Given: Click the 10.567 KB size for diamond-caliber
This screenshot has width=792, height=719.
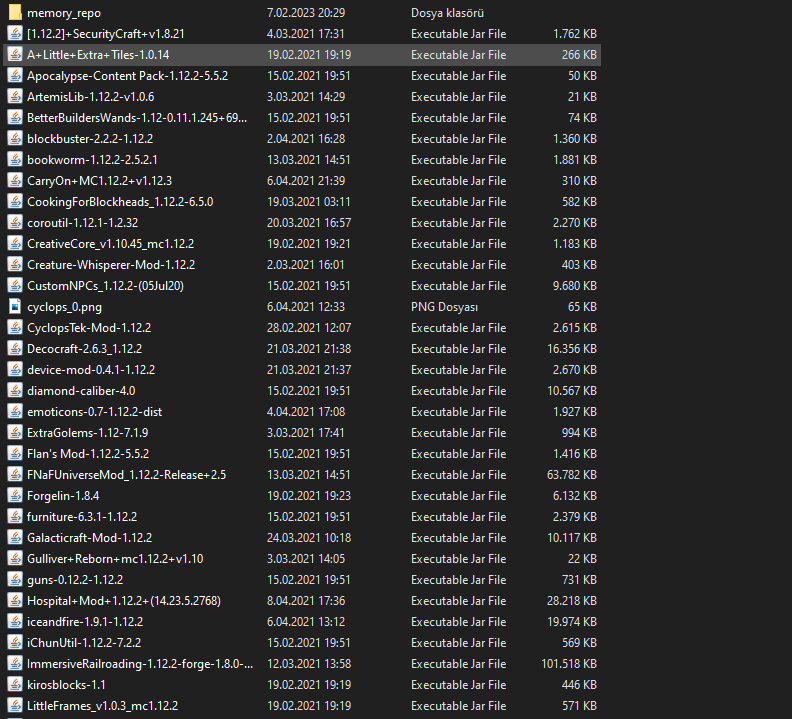Looking at the screenshot, I should coord(572,391).
